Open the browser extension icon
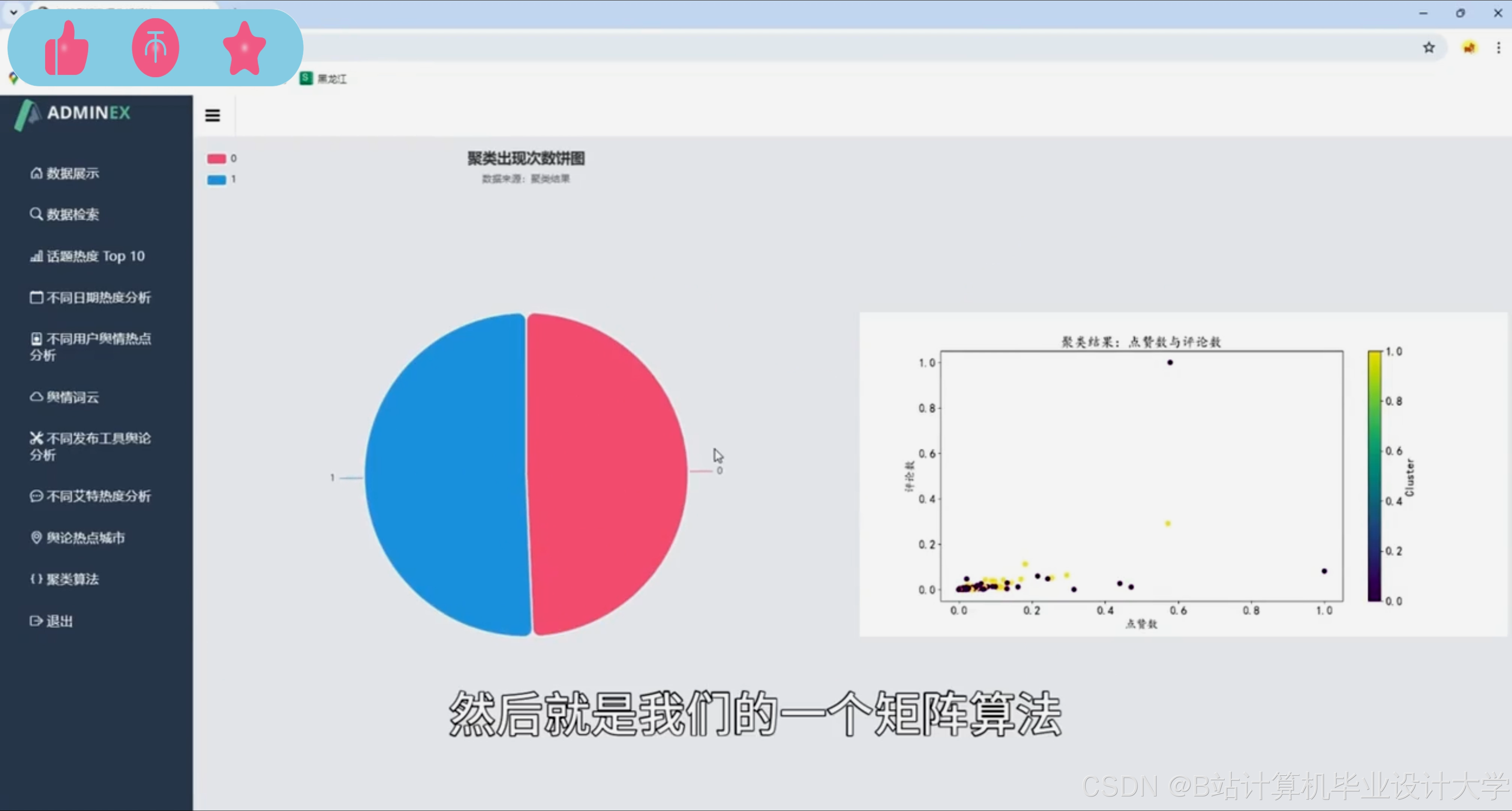1512x811 pixels. 1469,48
